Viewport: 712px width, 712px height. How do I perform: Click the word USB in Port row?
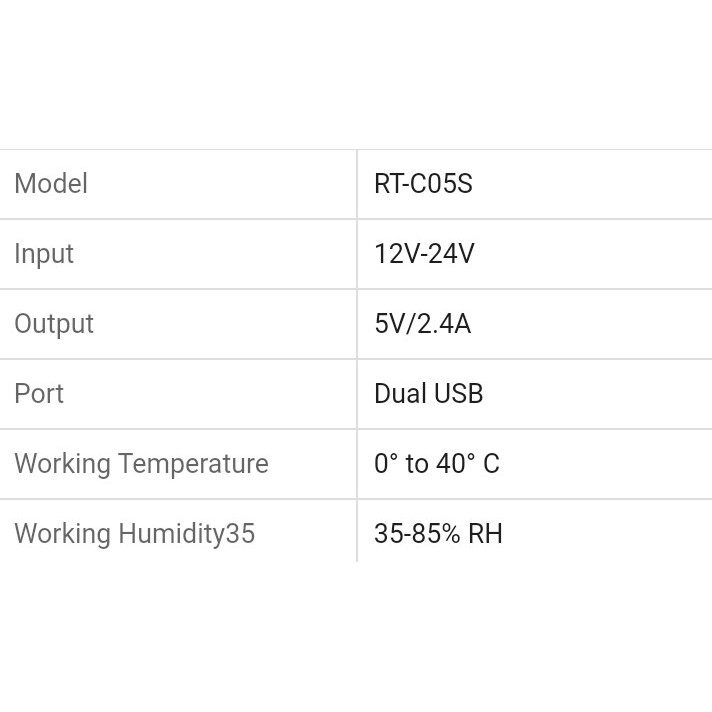[x=460, y=394]
